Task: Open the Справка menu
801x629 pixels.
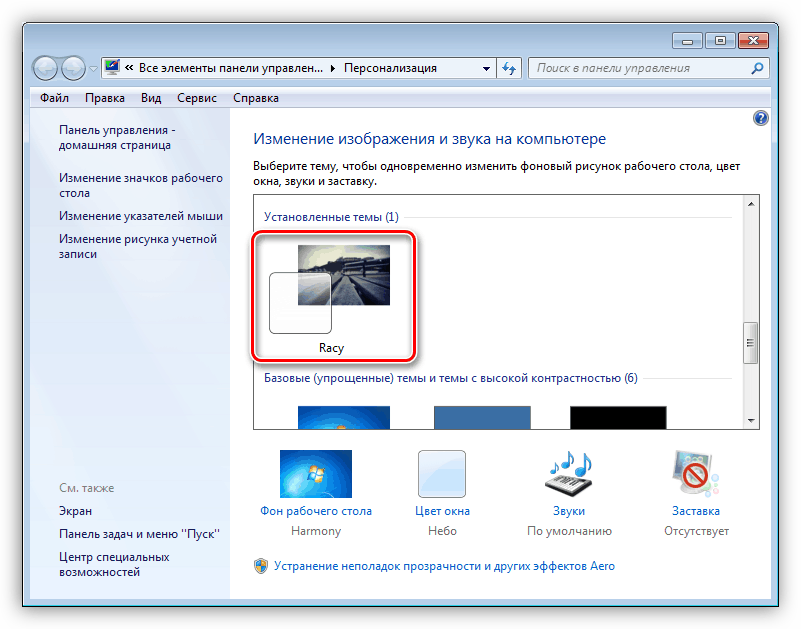Action: click(256, 98)
